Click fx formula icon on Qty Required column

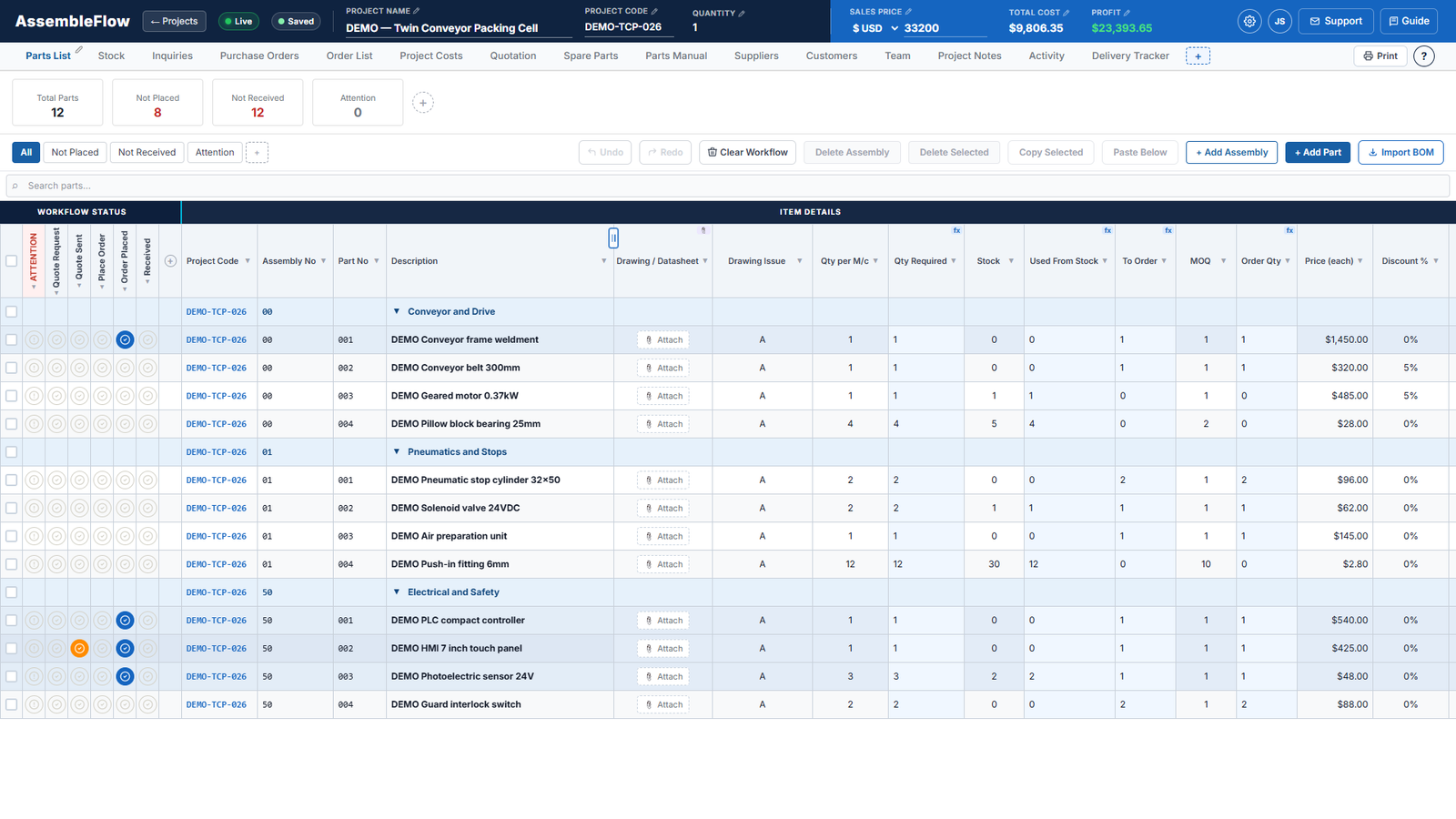[956, 230]
